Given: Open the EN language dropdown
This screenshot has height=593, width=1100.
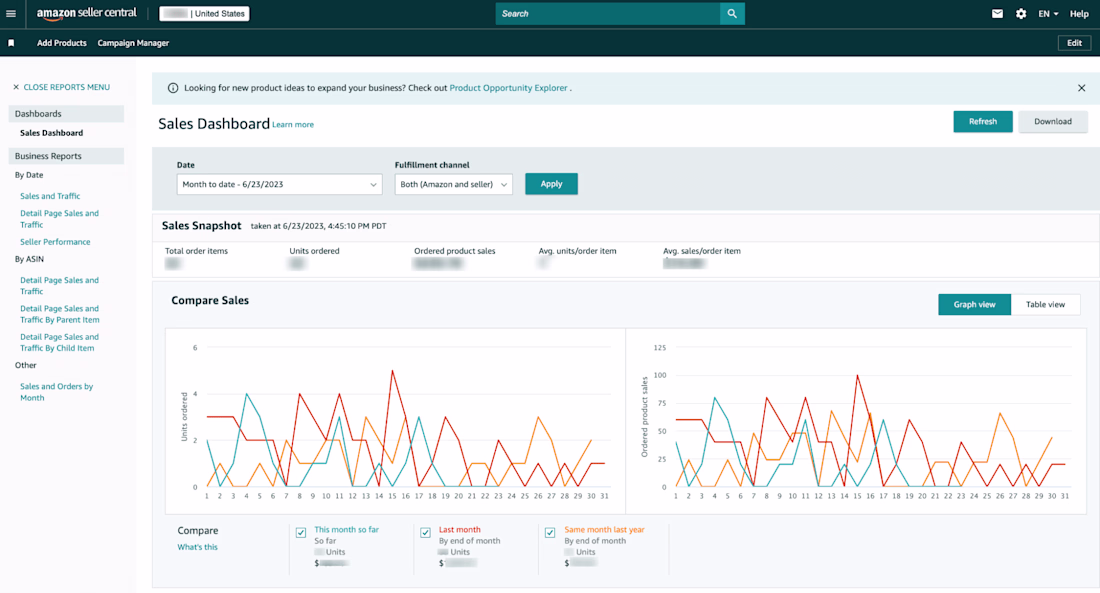Looking at the screenshot, I should [1048, 13].
